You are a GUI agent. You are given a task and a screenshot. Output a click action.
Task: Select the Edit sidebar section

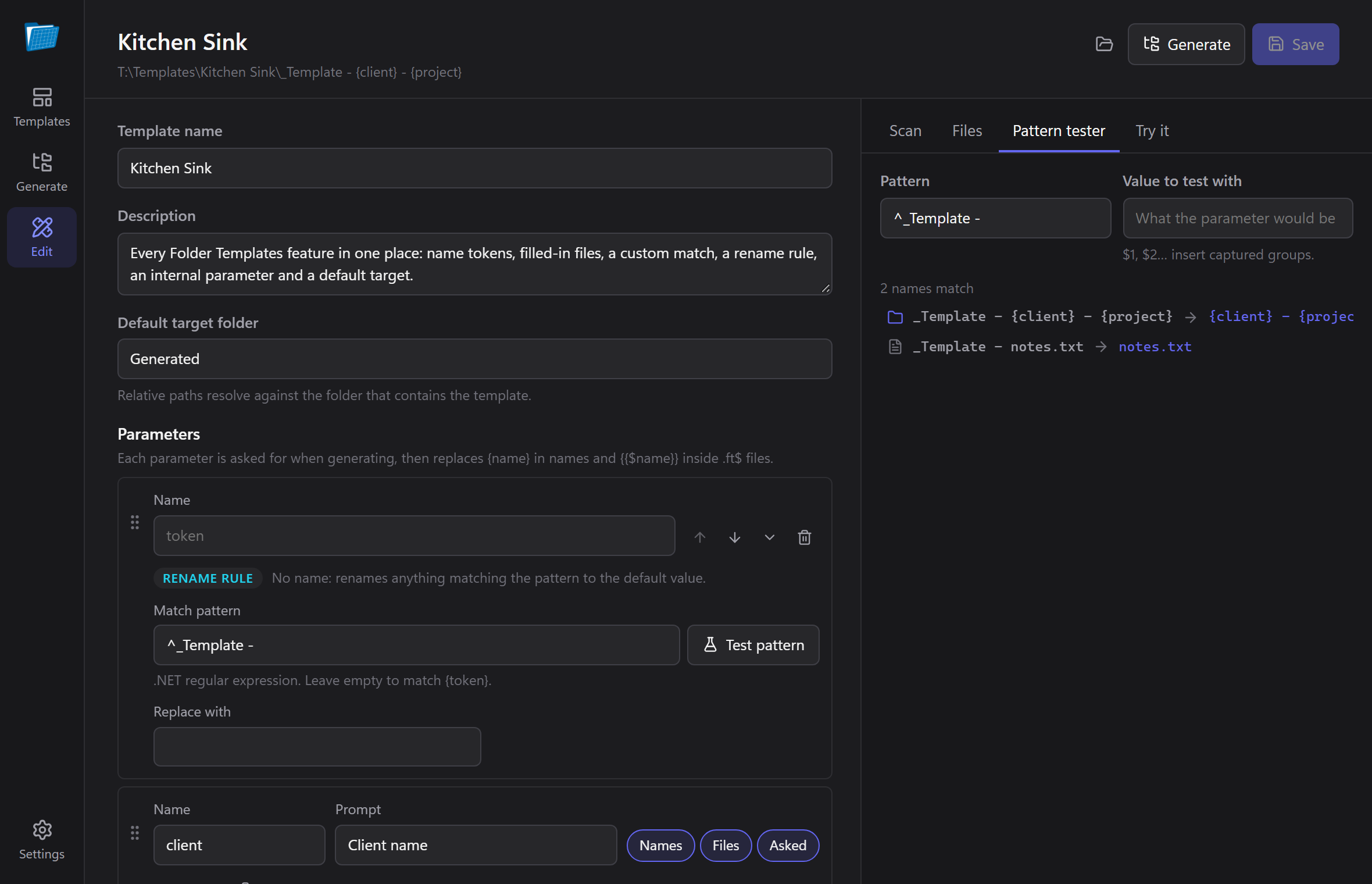tap(42, 237)
